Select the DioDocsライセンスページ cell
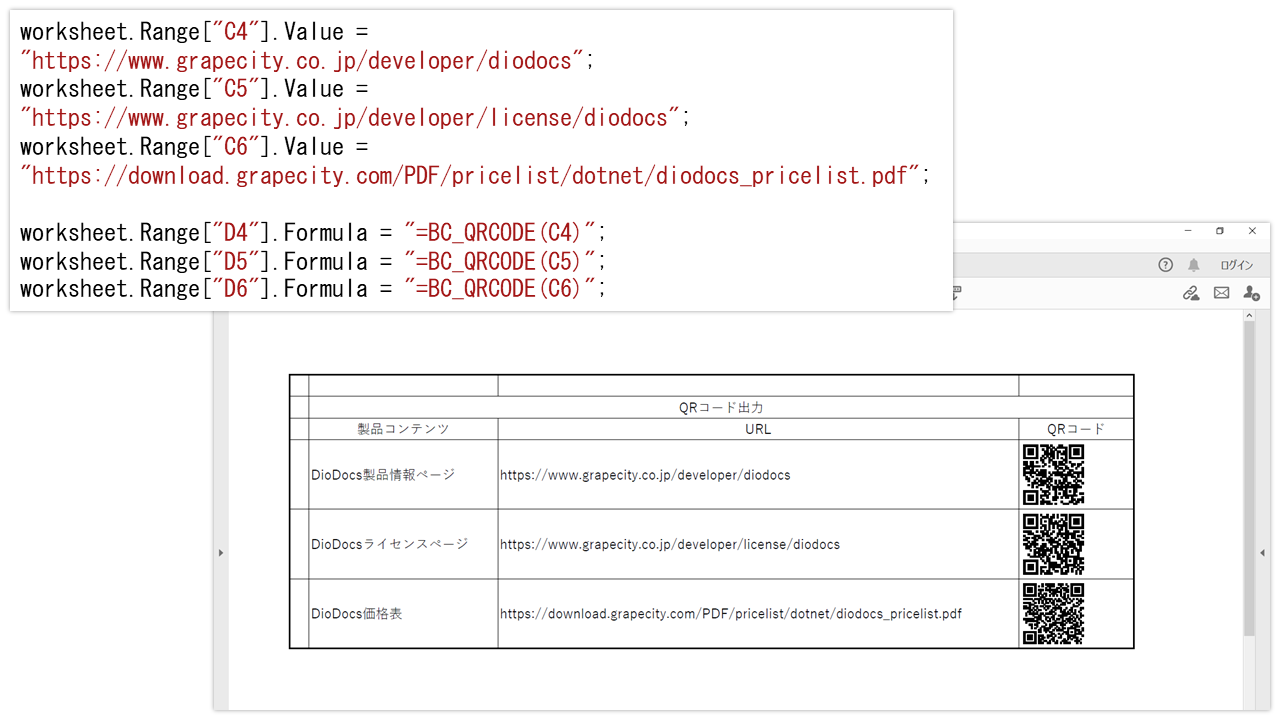1280x720 pixels. [403, 544]
